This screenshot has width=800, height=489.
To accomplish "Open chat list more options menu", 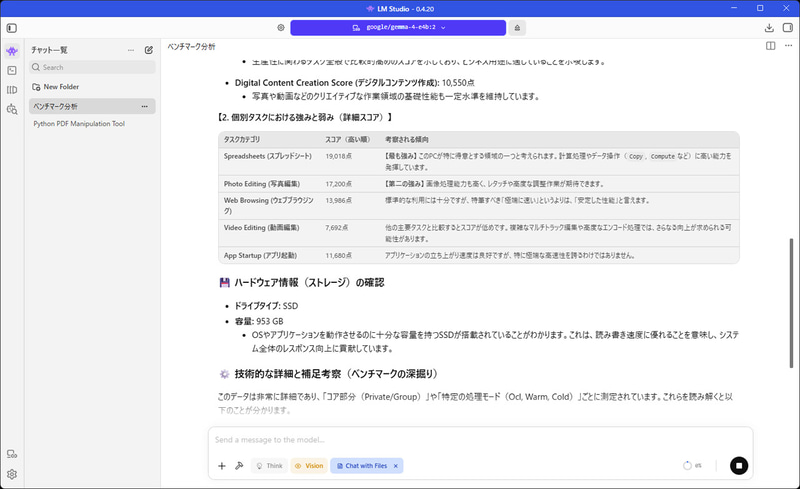I will pyautogui.click(x=131, y=50).
